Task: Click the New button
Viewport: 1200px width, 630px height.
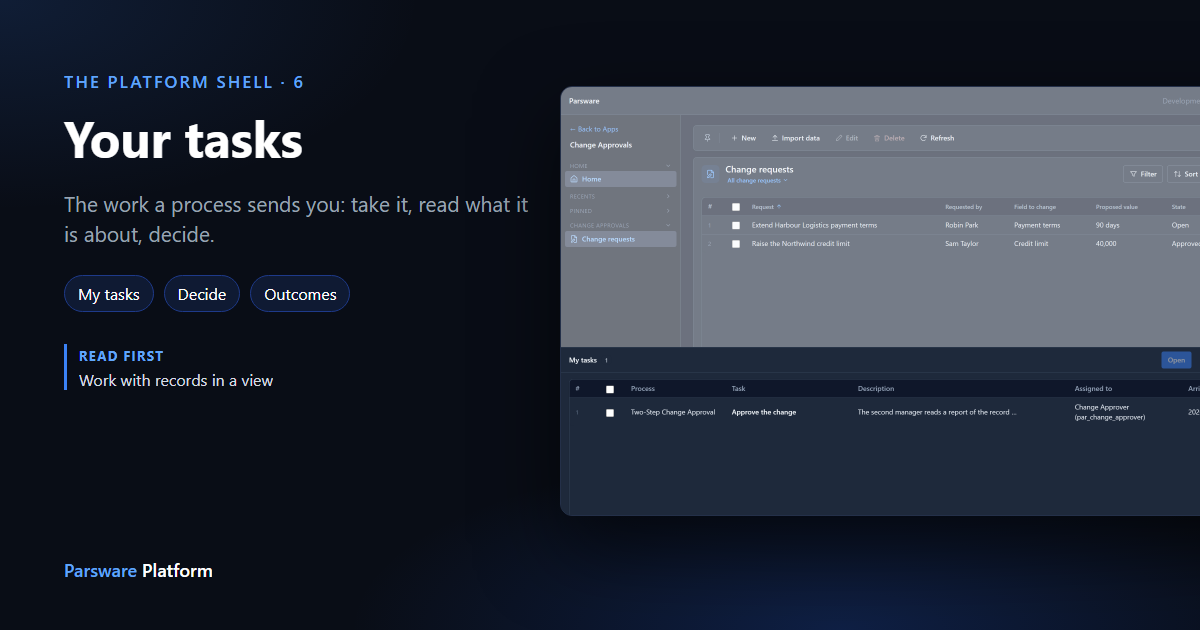Action: (x=743, y=138)
